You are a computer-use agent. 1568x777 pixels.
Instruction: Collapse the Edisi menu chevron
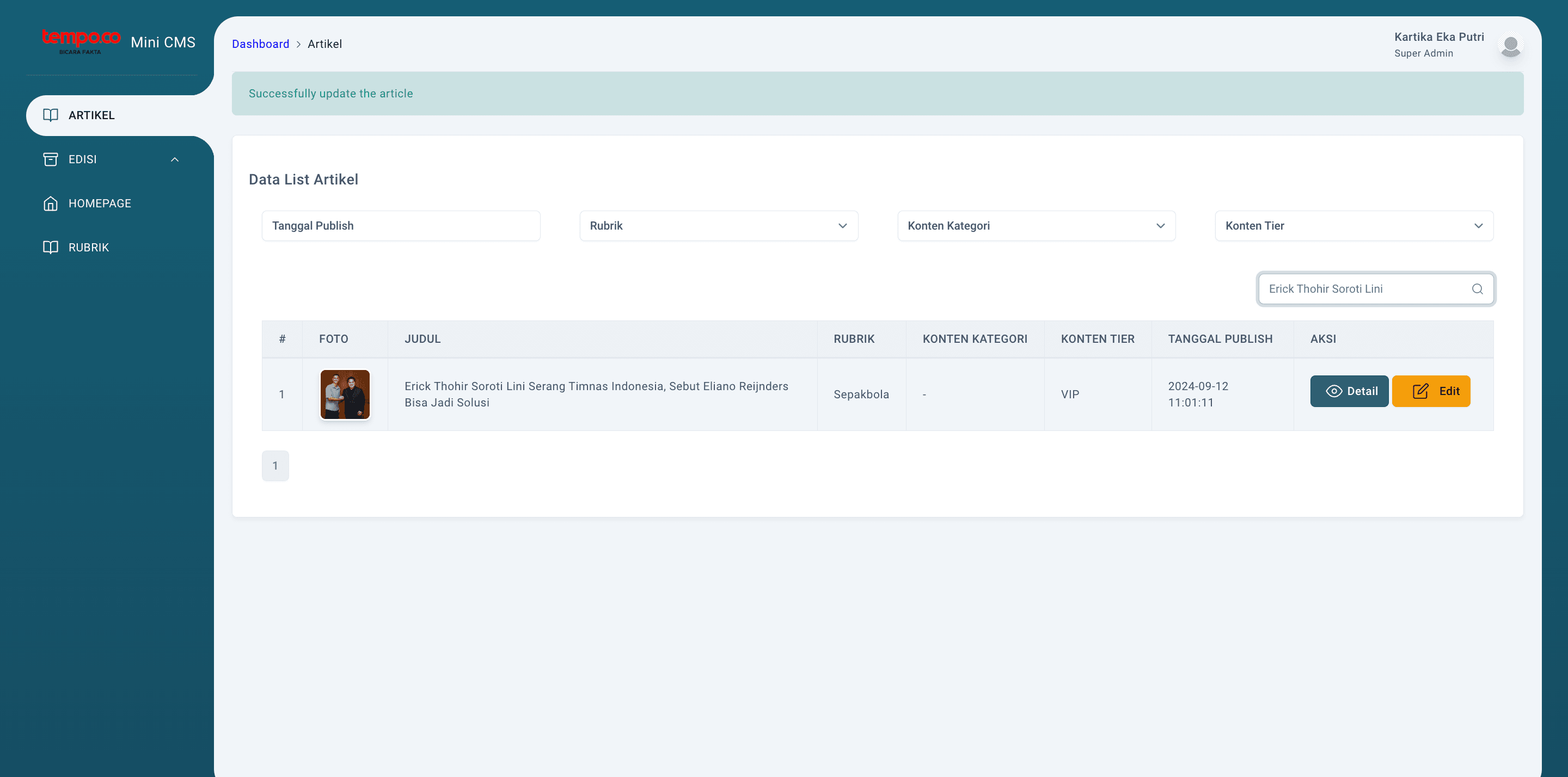pyautogui.click(x=175, y=159)
